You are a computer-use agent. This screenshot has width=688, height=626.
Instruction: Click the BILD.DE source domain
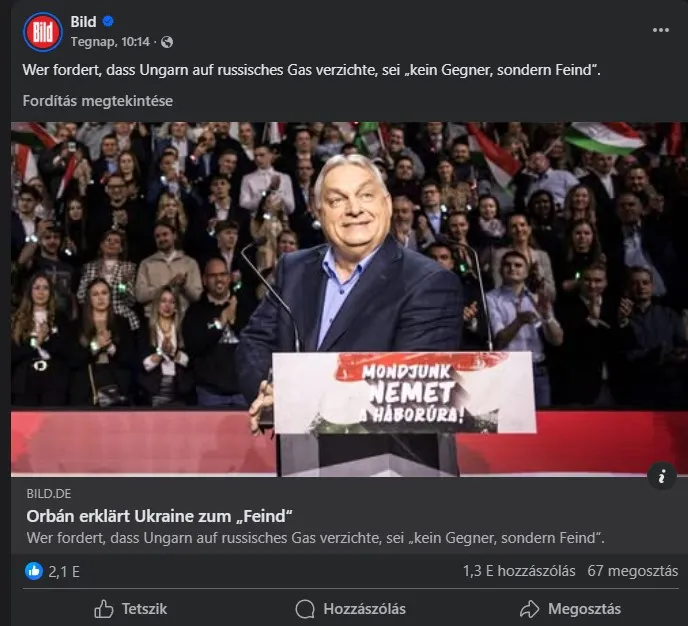pyautogui.click(x=50, y=494)
